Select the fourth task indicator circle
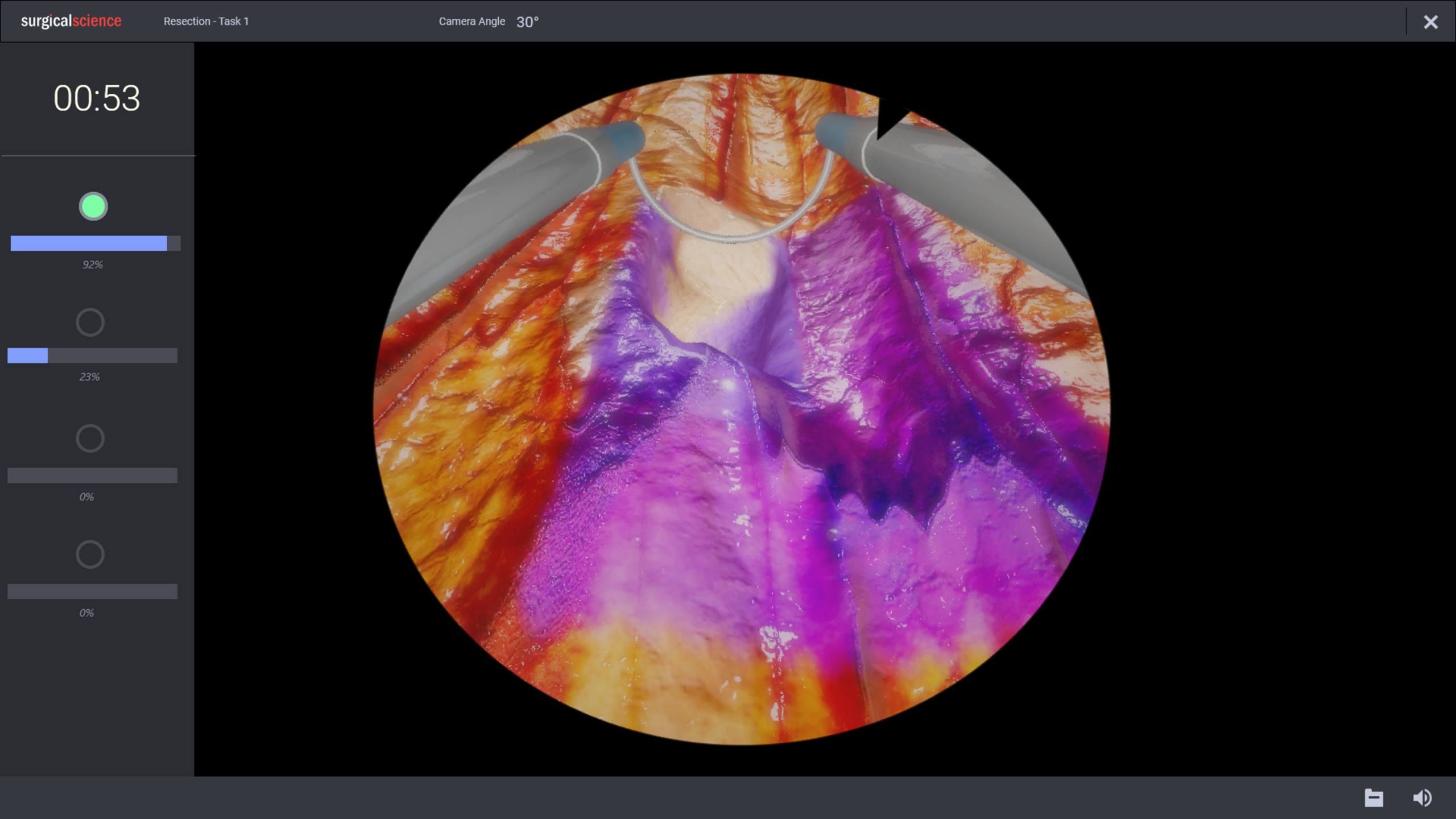 90,554
